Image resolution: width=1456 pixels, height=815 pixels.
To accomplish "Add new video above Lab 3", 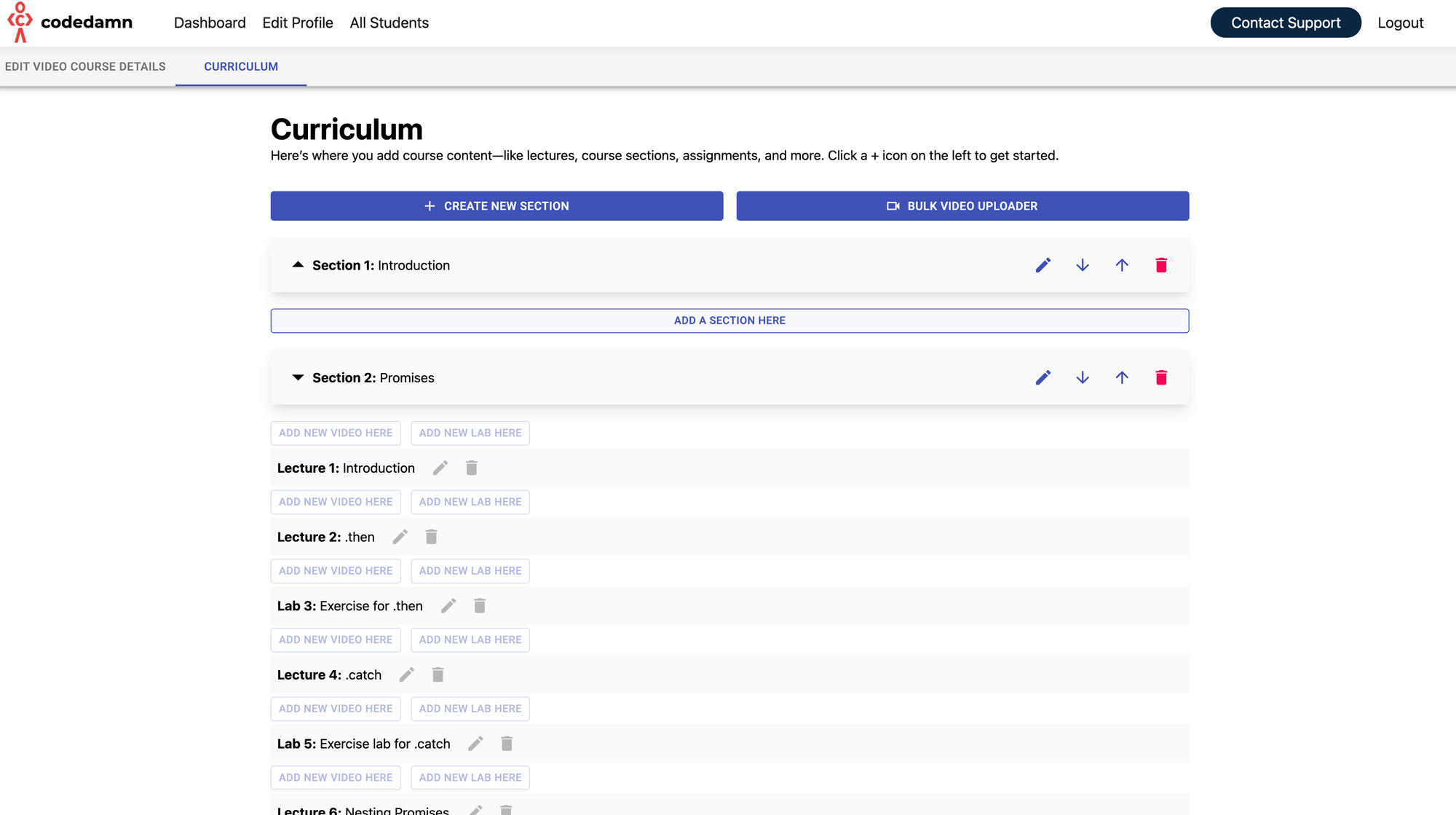I will point(336,571).
